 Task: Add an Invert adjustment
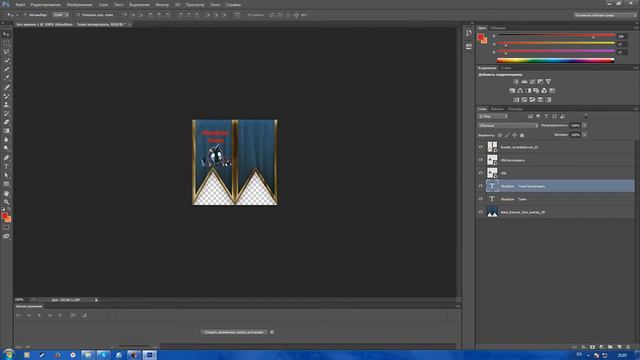pyautogui.click(x=516, y=100)
